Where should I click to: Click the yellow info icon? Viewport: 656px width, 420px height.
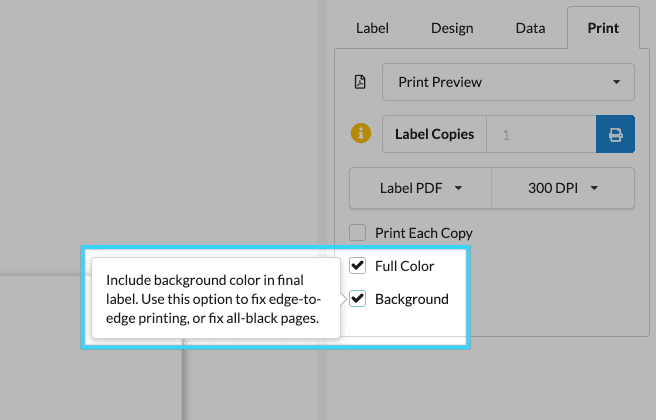pyautogui.click(x=360, y=133)
